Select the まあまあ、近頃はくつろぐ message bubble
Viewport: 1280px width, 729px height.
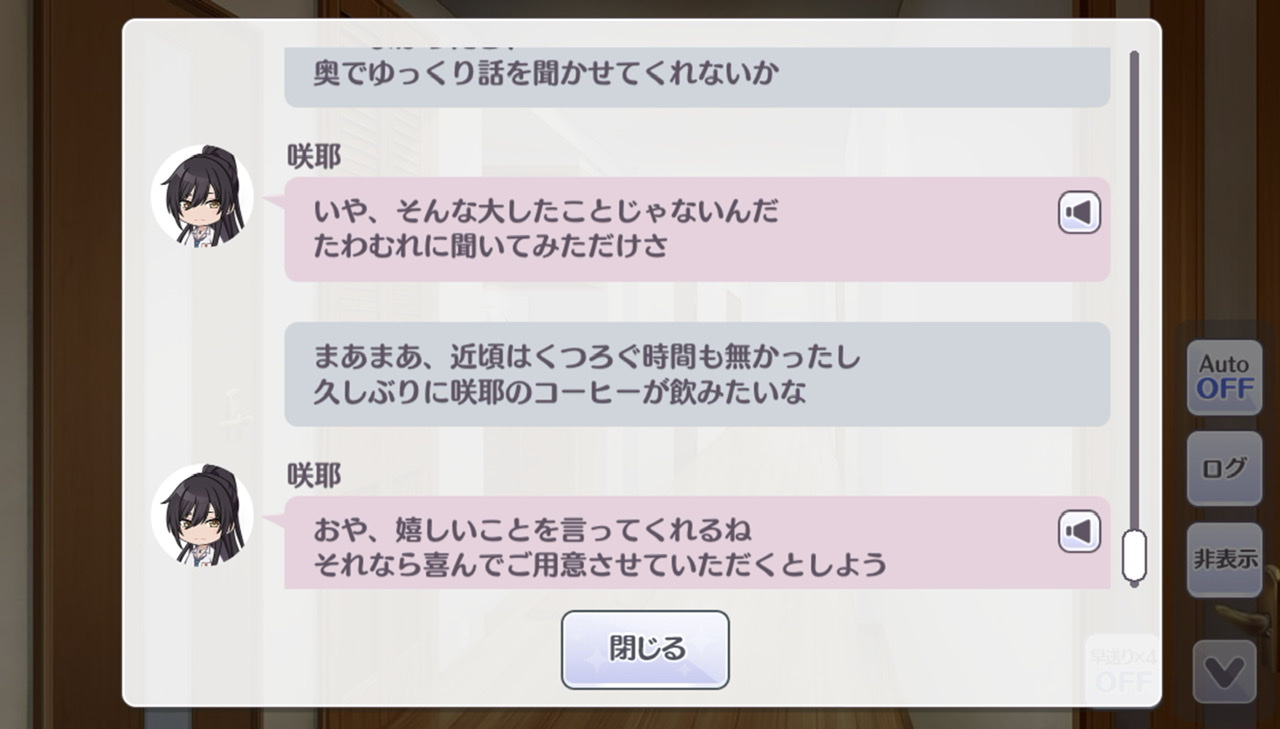(697, 374)
